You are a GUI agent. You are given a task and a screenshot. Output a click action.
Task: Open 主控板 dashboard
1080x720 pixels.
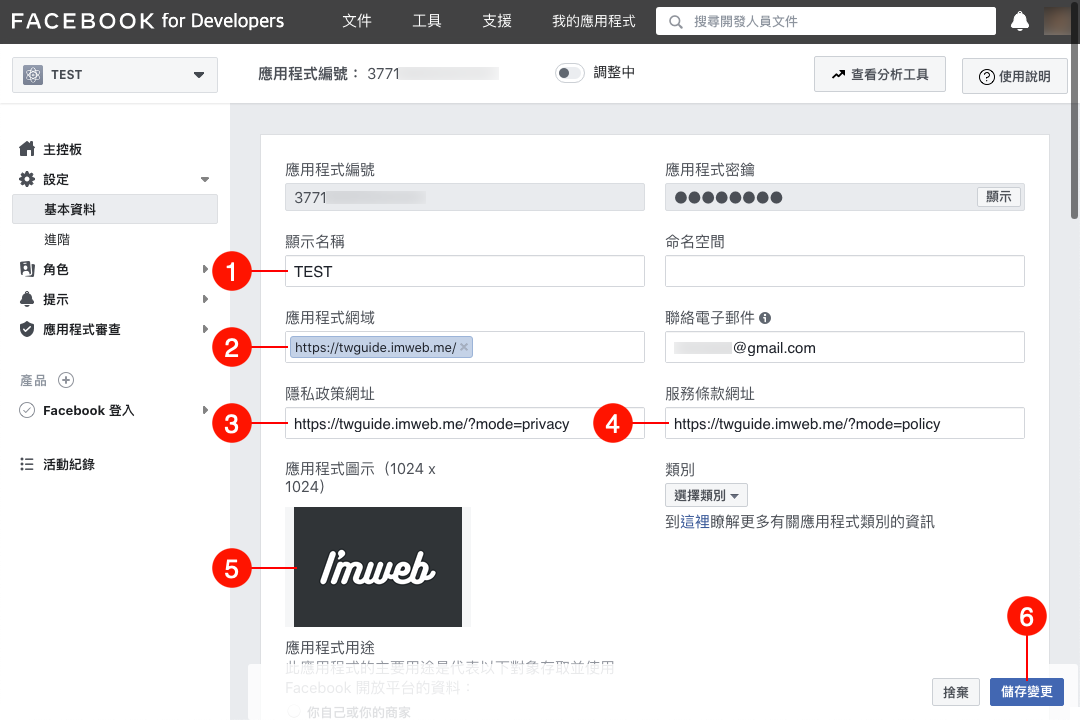click(x=62, y=149)
